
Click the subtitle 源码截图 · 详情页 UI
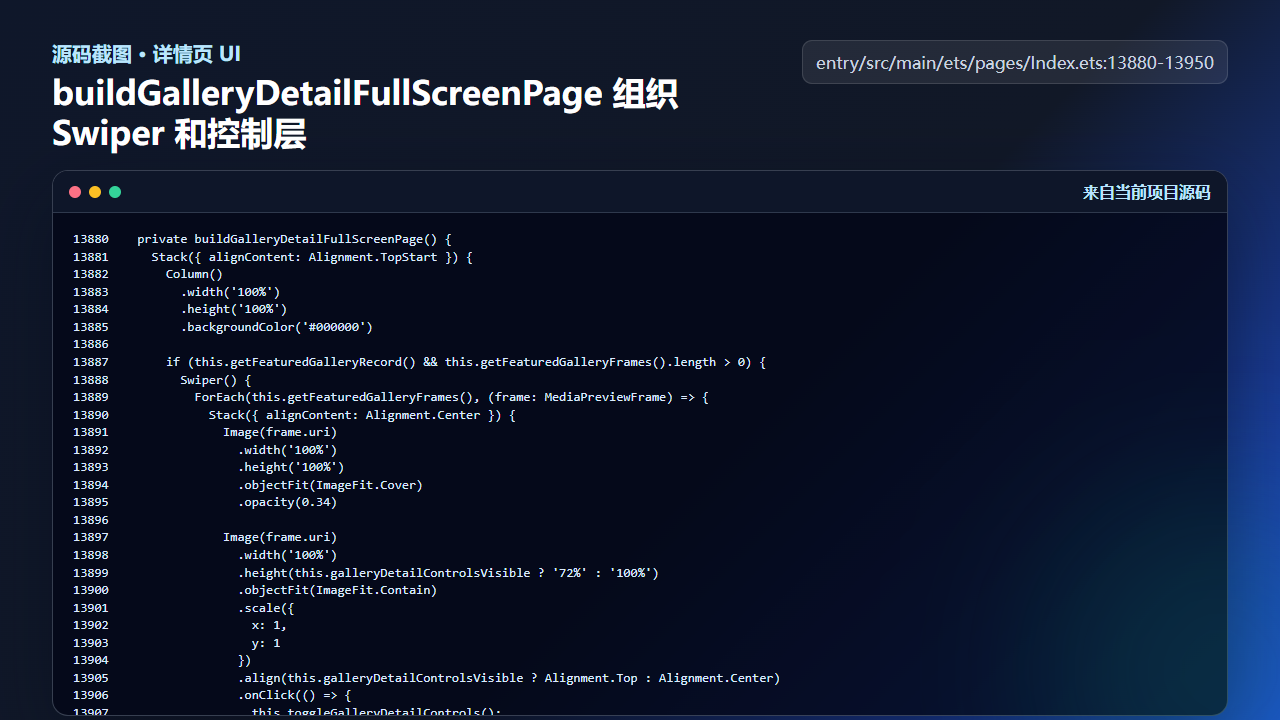[x=146, y=54]
